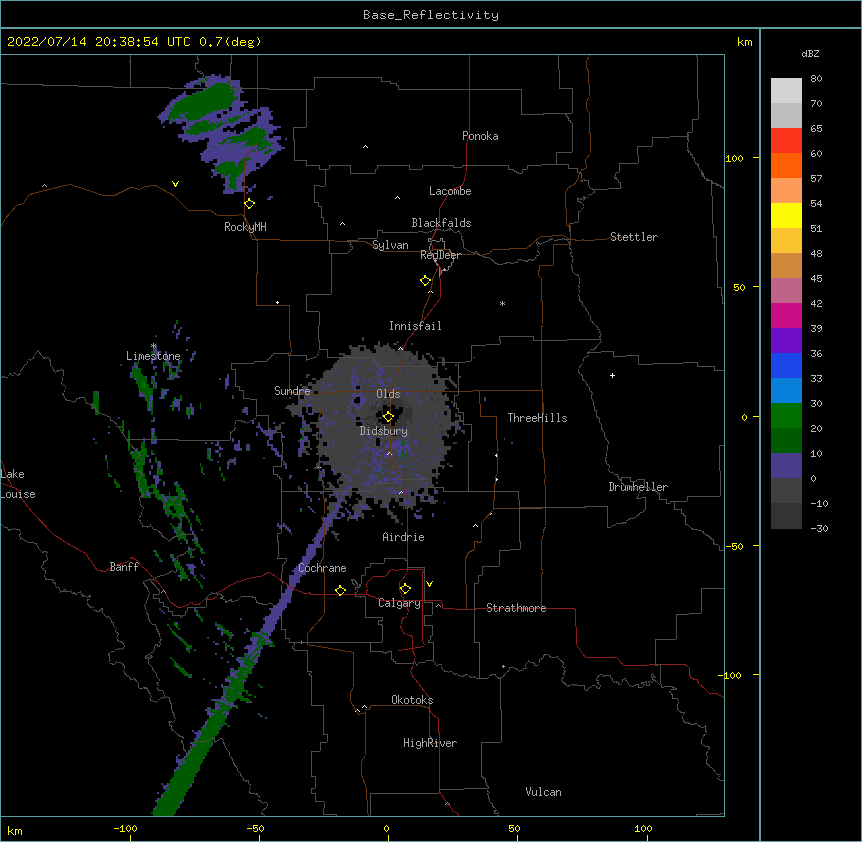Screen dimensions: 862x842
Task: Click the ThreeHills label
Action: coord(537,418)
